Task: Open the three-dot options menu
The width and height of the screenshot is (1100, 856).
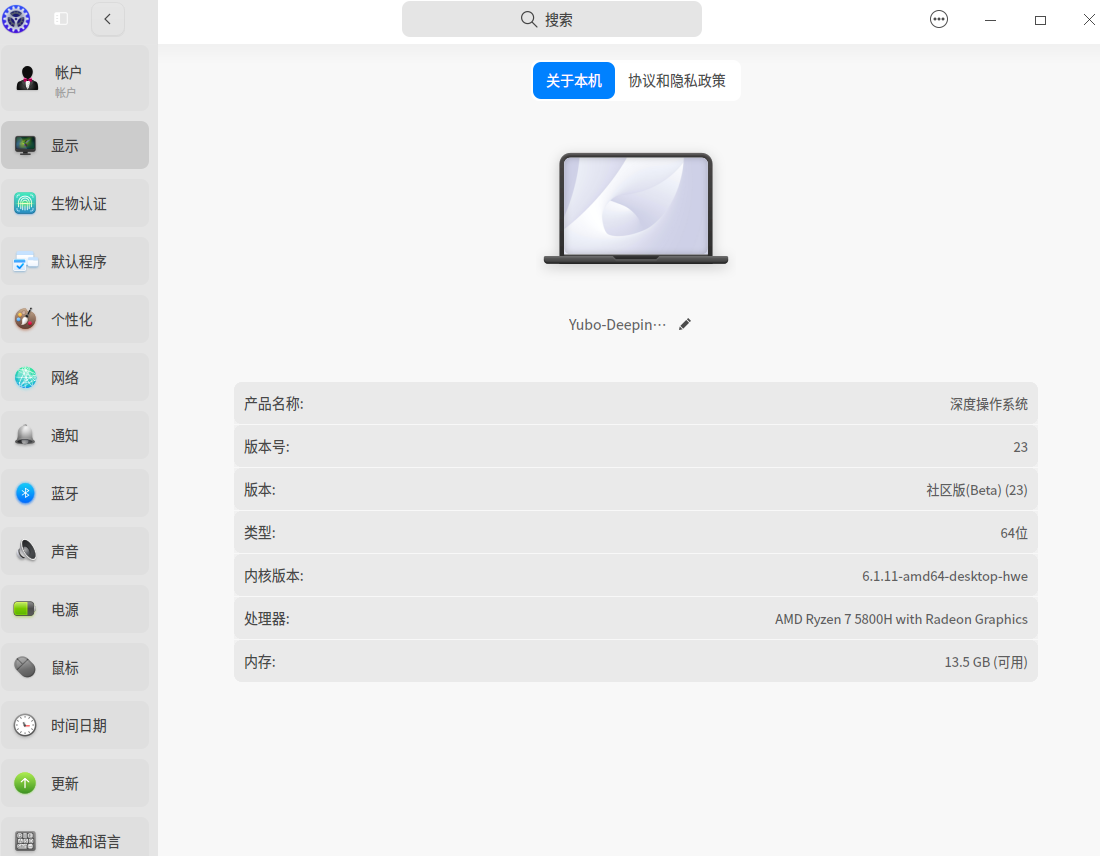Action: pos(939,19)
